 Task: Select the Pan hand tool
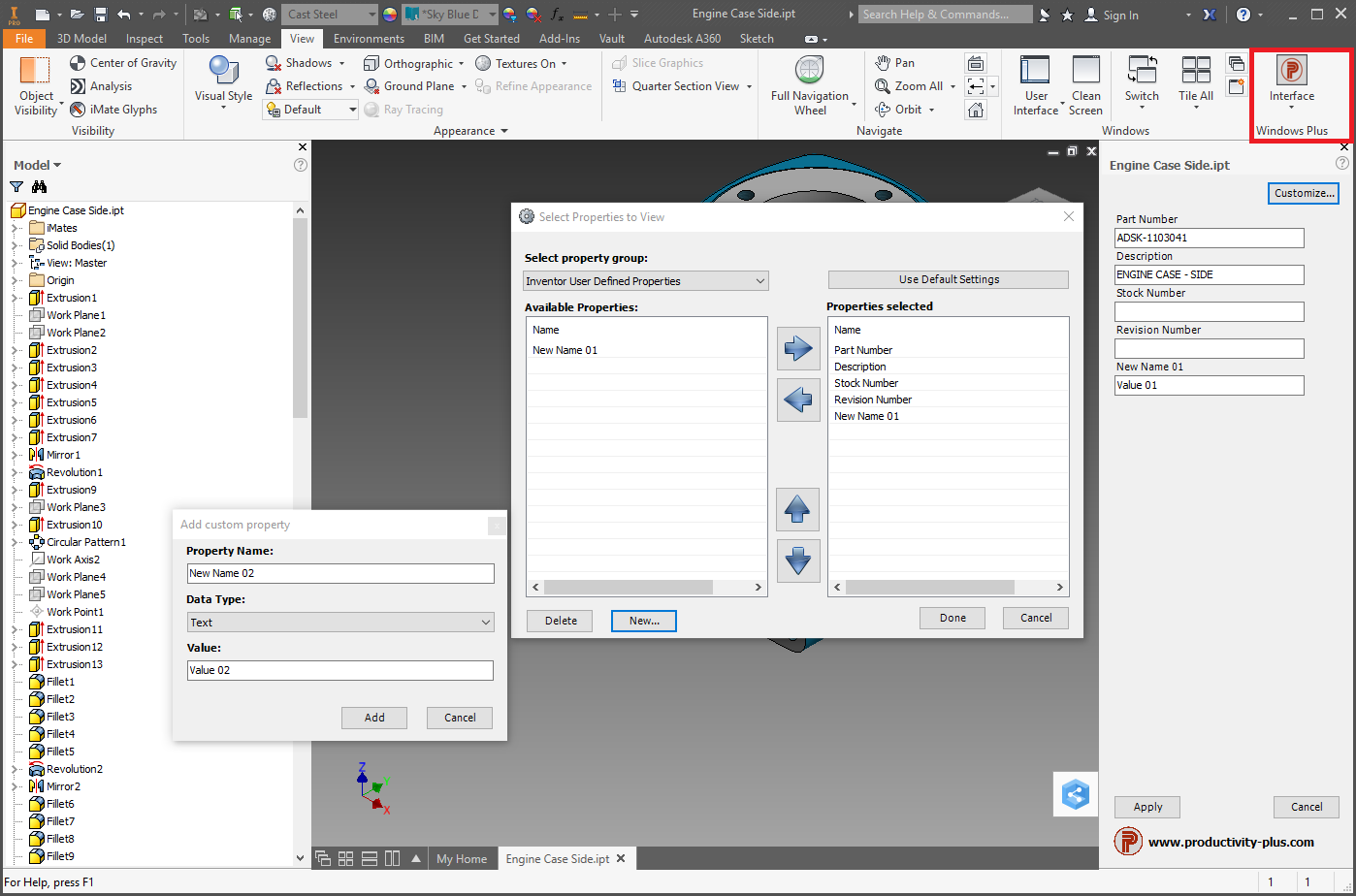coord(883,63)
